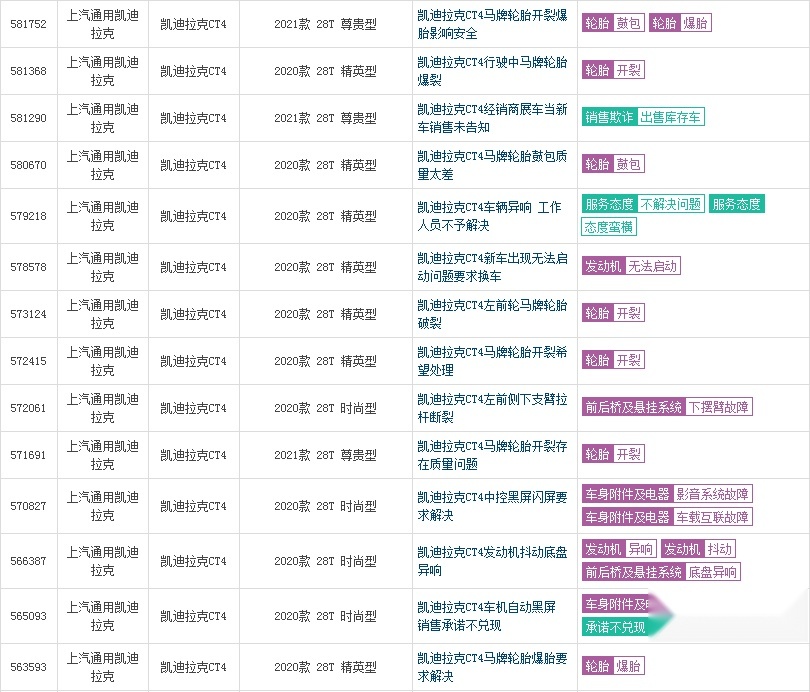Image resolution: width=810 pixels, height=692 pixels.
Task: Select complaint number 566387
Action: (28, 561)
